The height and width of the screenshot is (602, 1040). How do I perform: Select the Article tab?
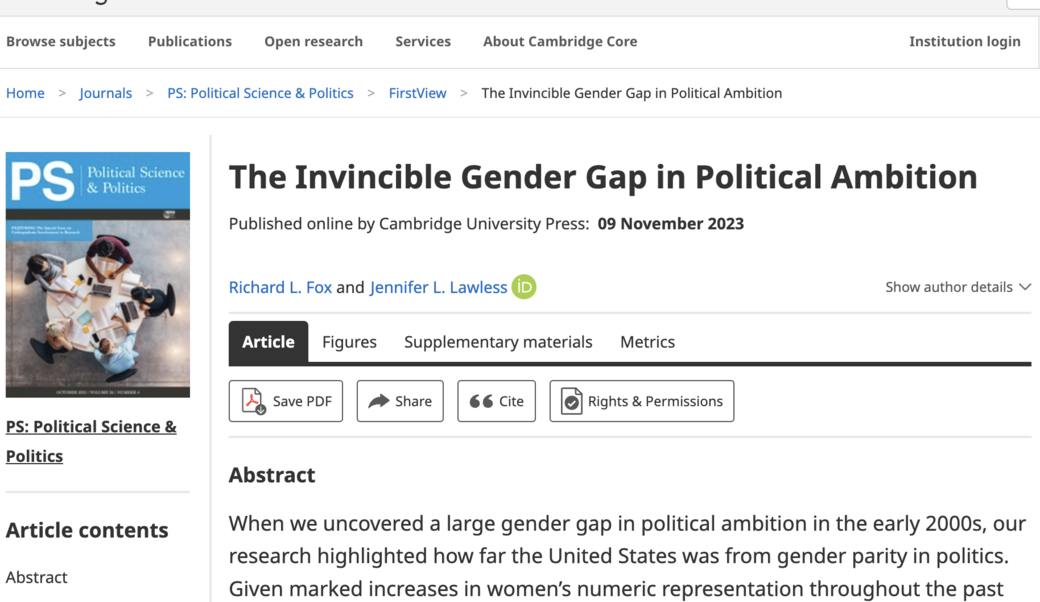pos(268,342)
